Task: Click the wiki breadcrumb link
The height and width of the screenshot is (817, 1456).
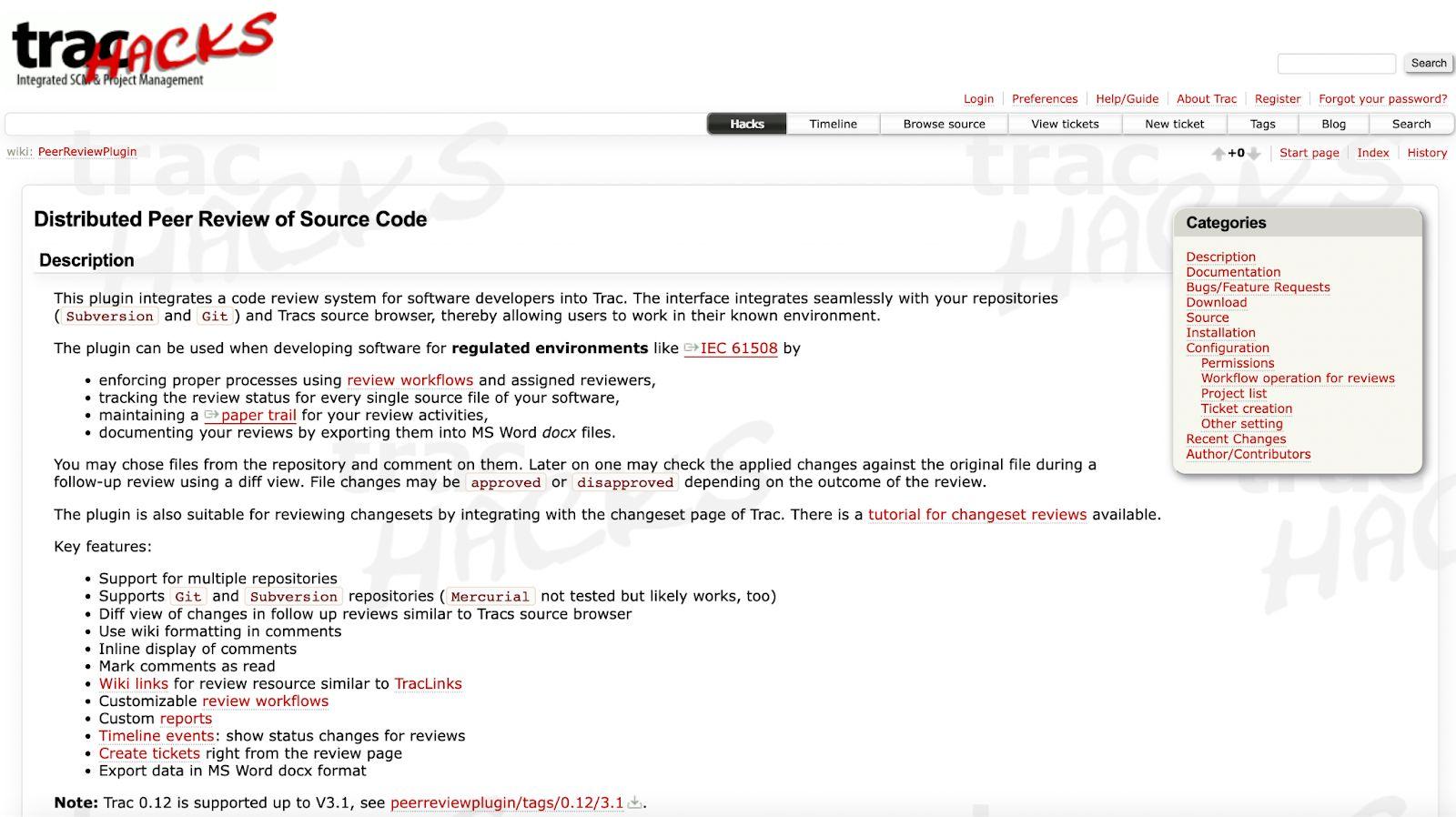Action: click(19, 152)
